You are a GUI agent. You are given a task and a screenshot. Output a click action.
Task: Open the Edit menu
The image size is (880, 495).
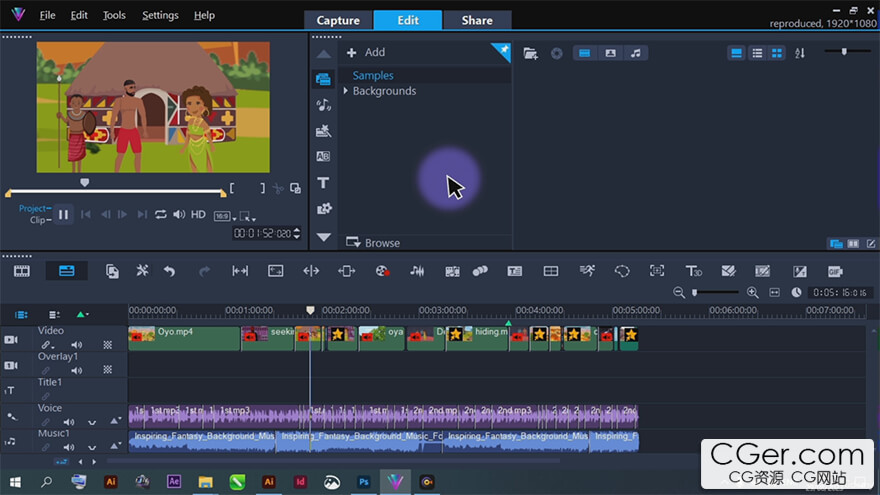(79, 15)
